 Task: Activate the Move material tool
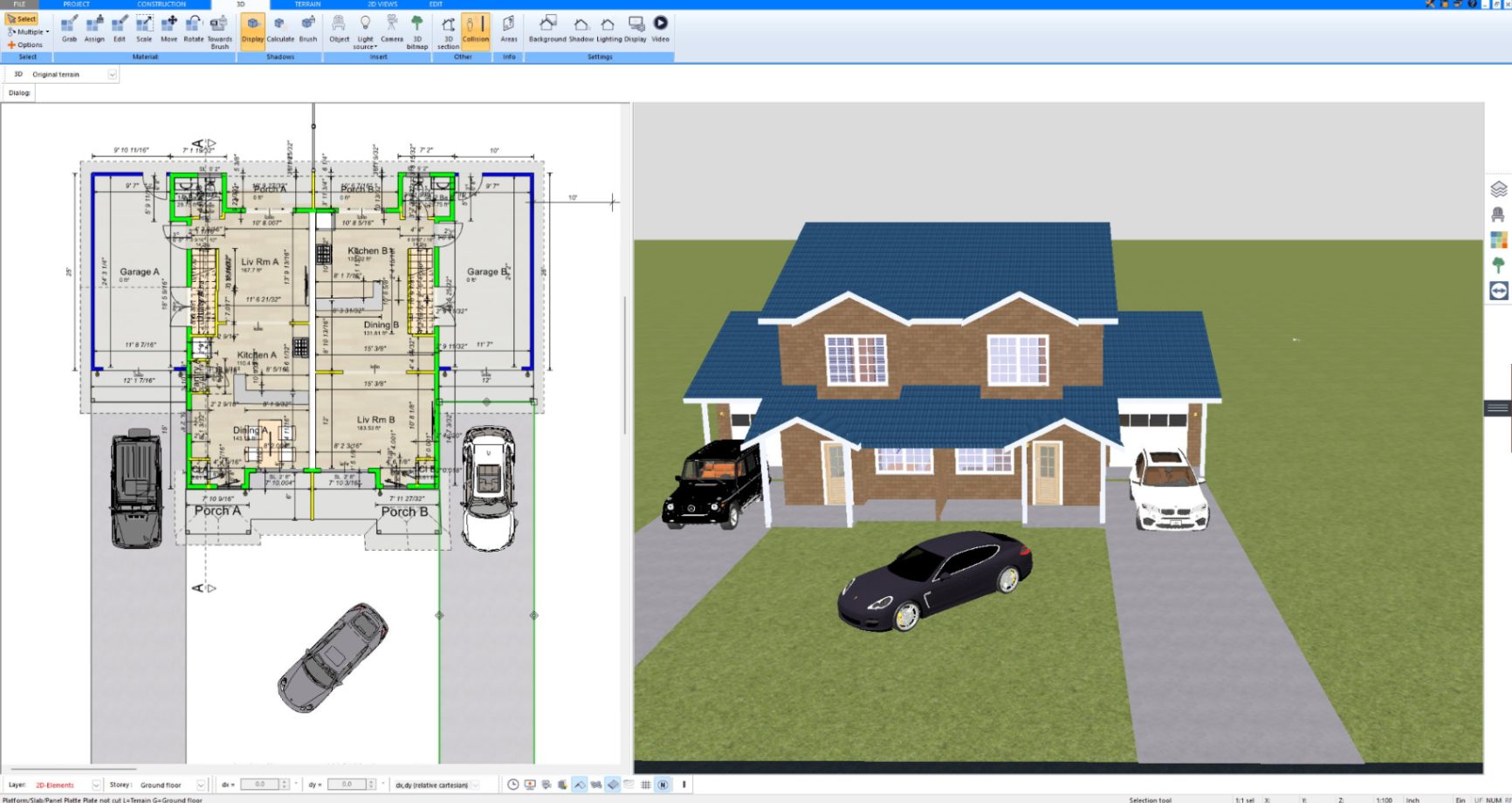pyautogui.click(x=168, y=29)
